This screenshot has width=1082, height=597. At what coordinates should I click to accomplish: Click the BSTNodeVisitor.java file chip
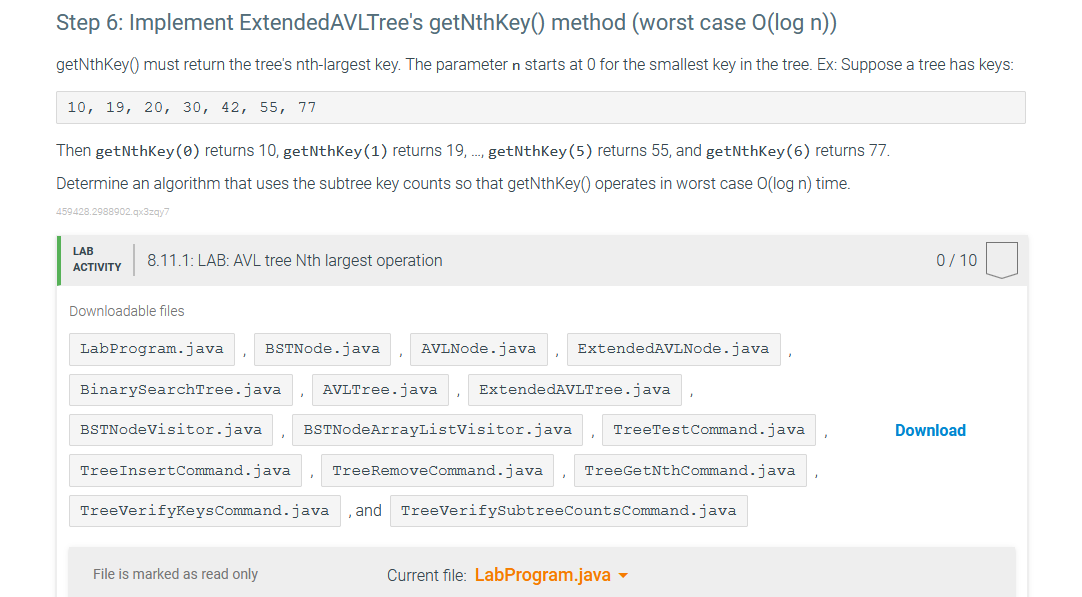[x=170, y=429]
